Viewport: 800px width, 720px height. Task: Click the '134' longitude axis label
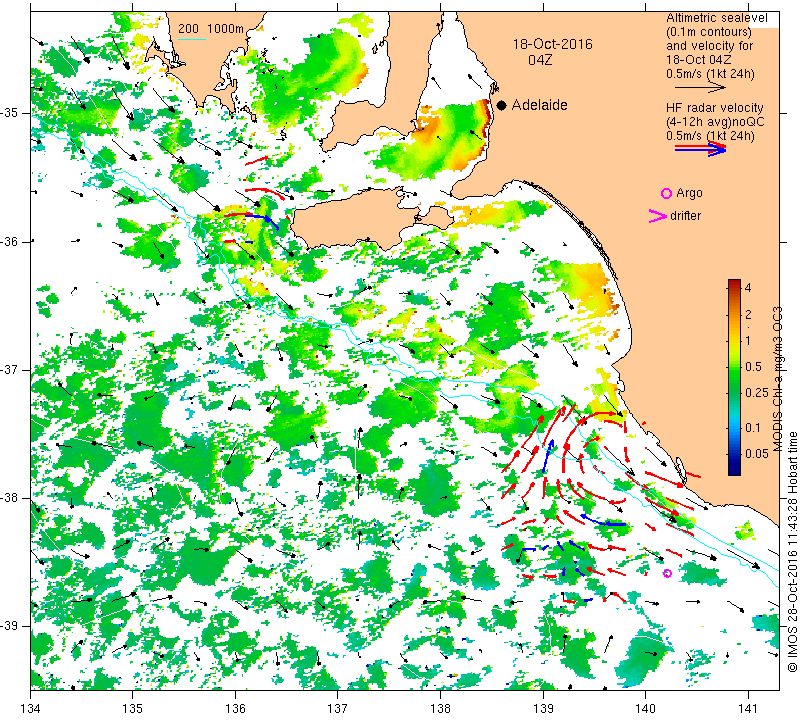click(x=31, y=709)
